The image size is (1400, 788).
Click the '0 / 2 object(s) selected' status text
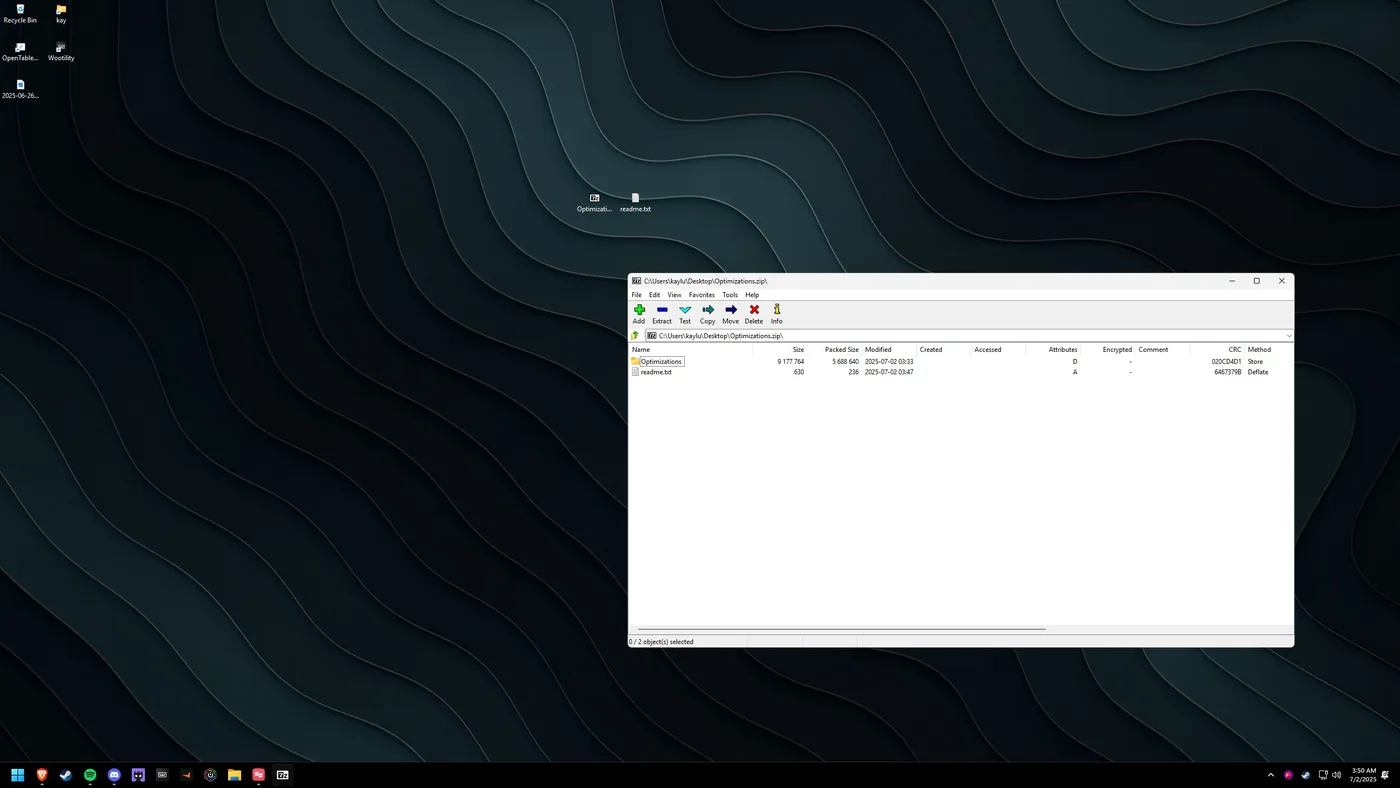[x=661, y=642]
